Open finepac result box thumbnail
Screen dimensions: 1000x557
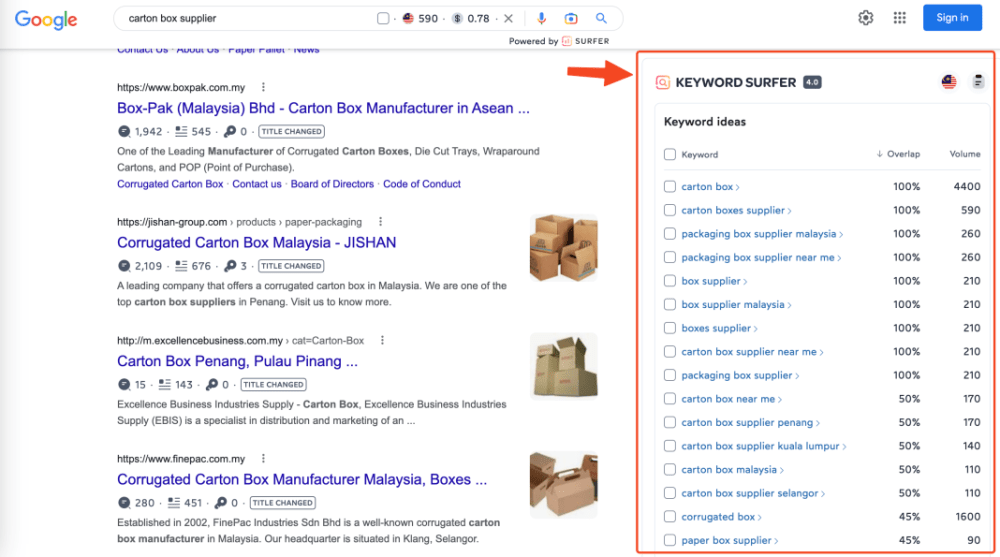(x=564, y=484)
